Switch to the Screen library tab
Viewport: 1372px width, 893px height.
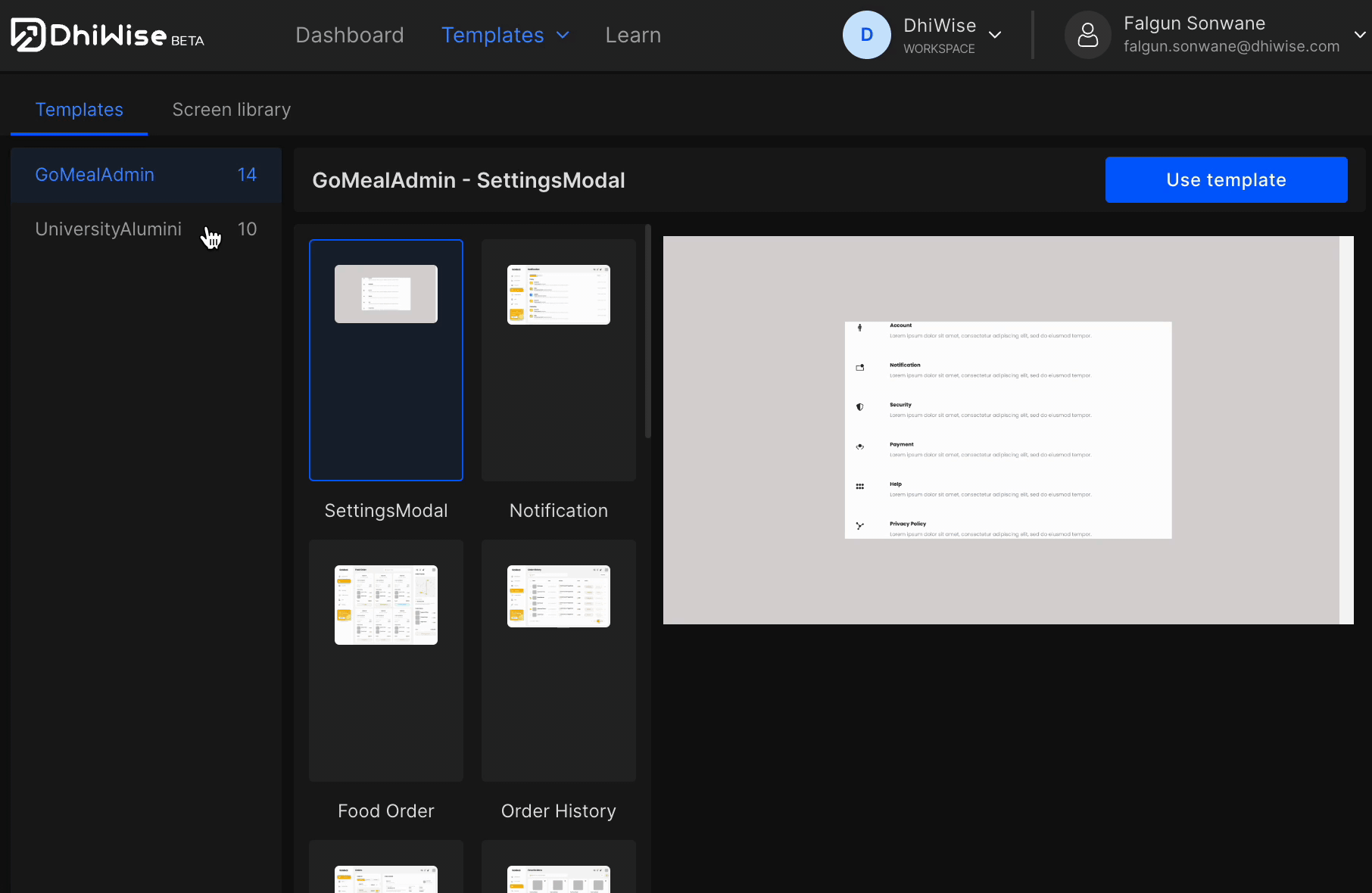232,110
